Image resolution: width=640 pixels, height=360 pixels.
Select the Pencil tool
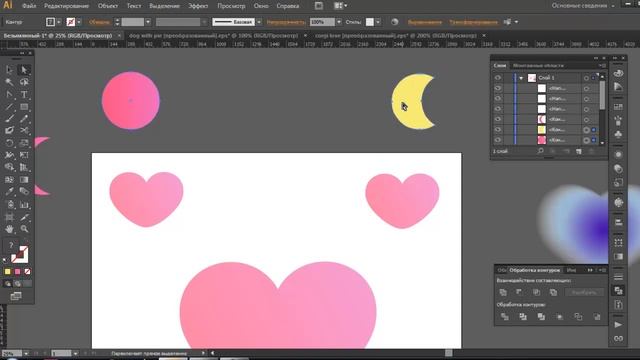(x=24, y=119)
